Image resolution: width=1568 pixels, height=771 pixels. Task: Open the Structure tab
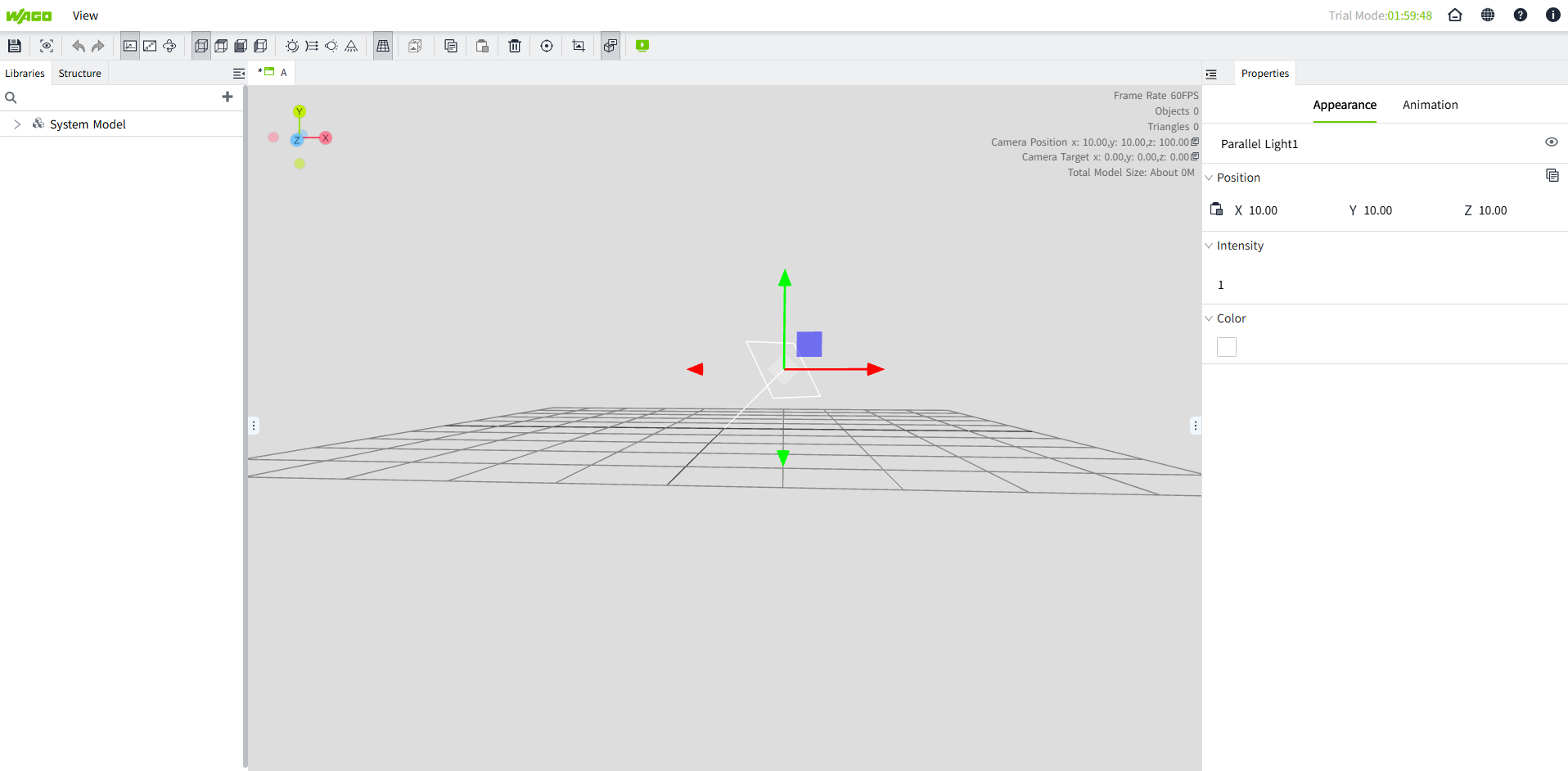(79, 74)
